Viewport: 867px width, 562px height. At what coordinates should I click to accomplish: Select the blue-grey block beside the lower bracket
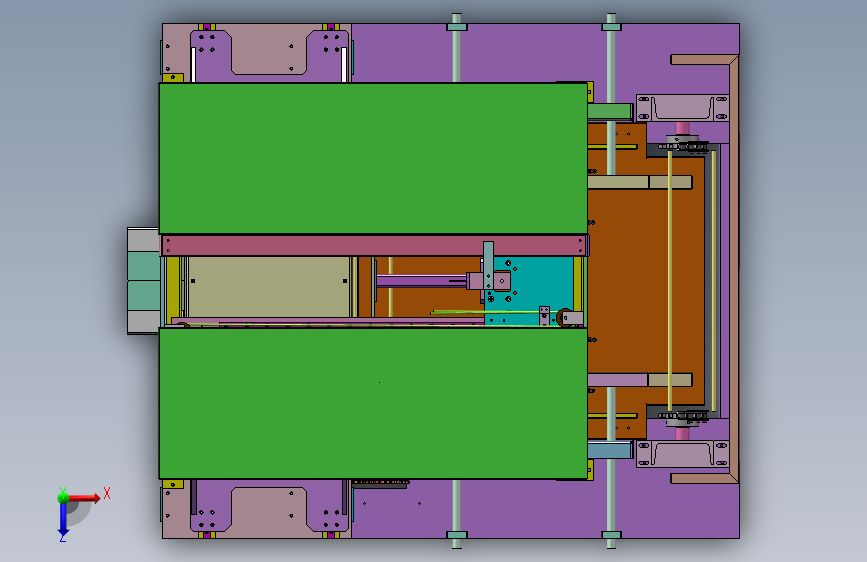click(x=610, y=450)
